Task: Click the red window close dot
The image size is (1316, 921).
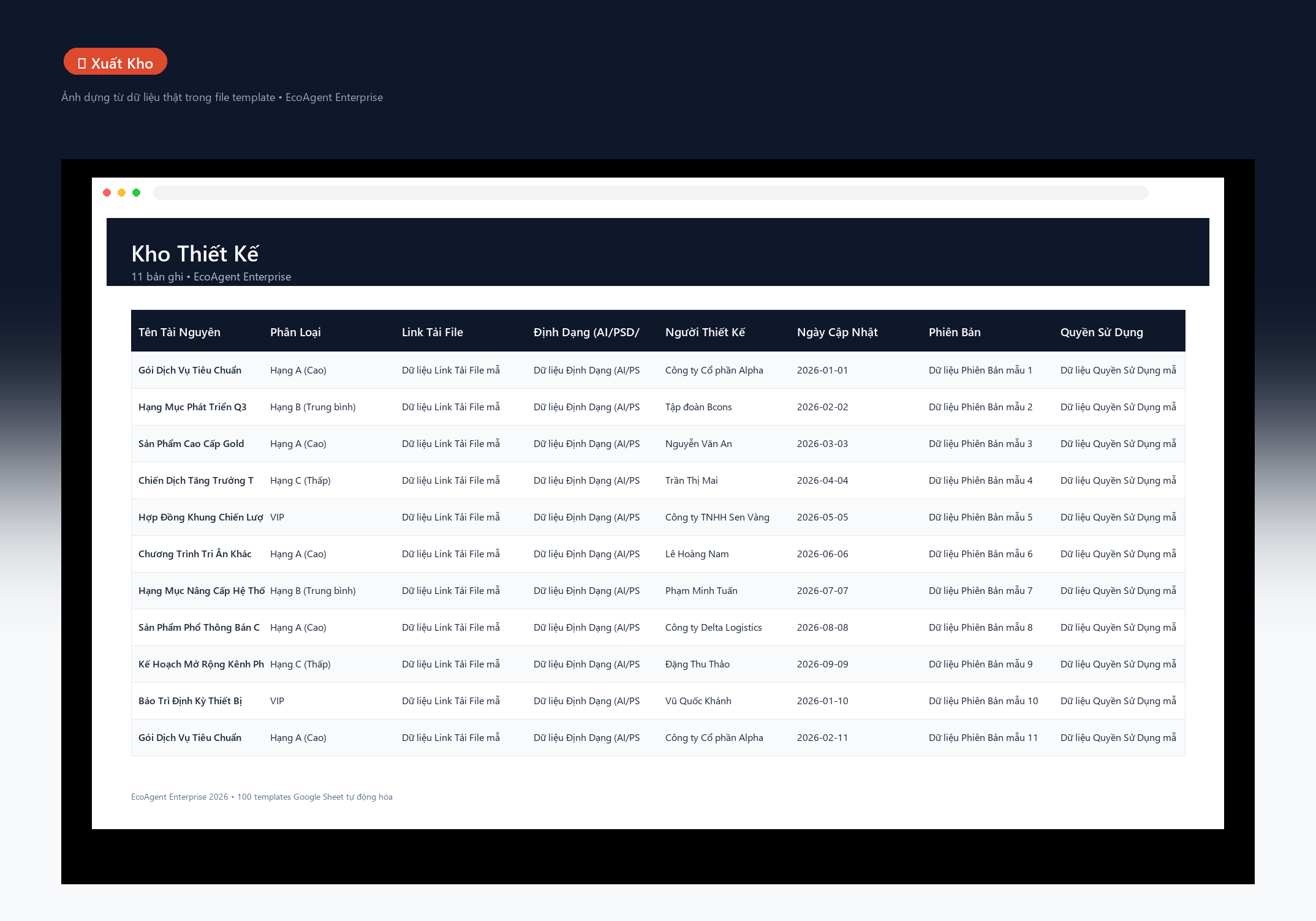Action: (107, 193)
